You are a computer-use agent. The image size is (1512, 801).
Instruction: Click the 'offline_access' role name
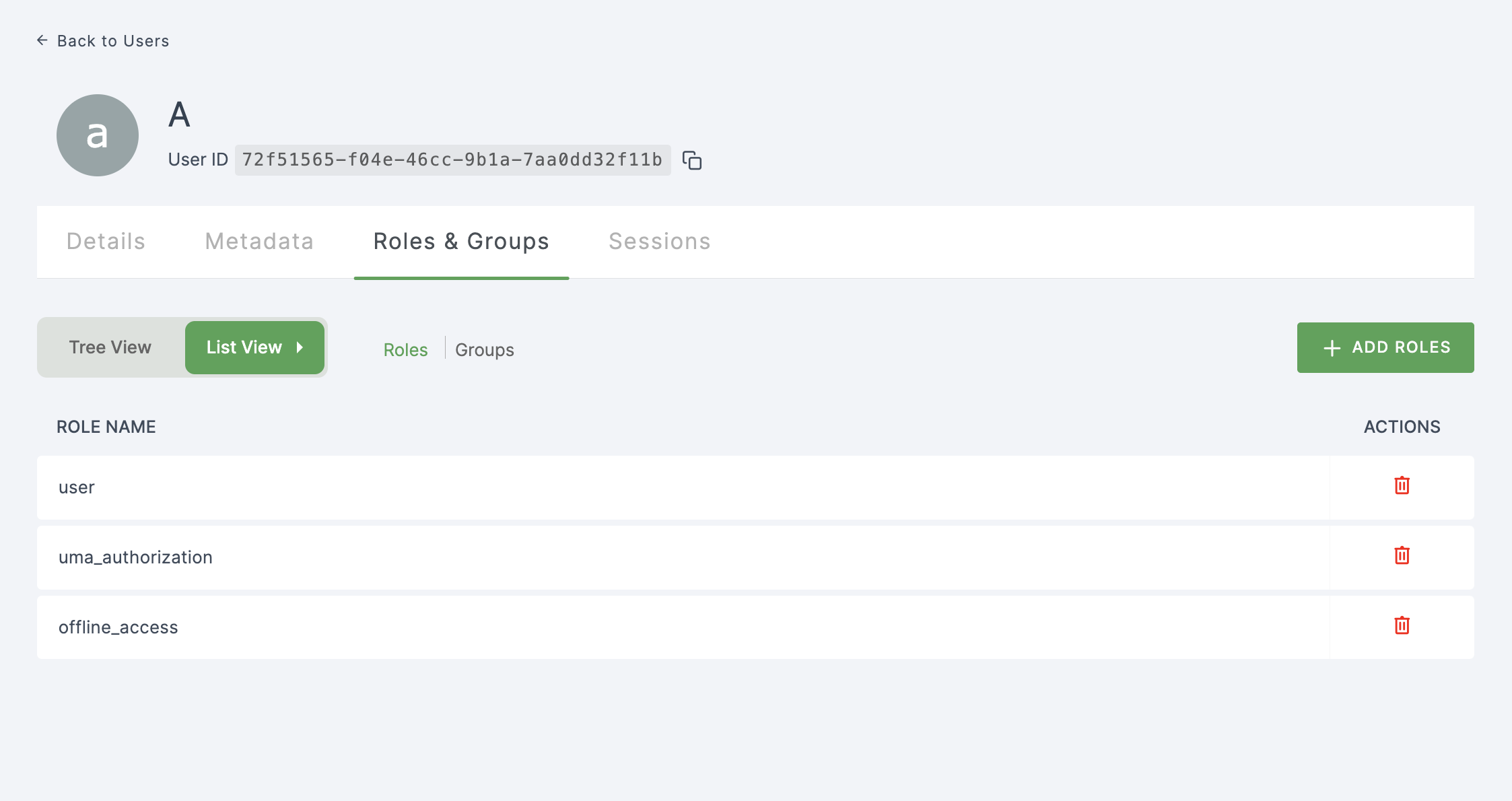118,627
